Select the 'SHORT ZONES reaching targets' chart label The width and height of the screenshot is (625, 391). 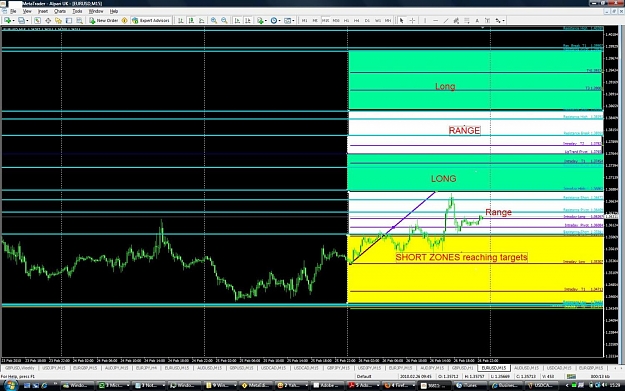461,257
